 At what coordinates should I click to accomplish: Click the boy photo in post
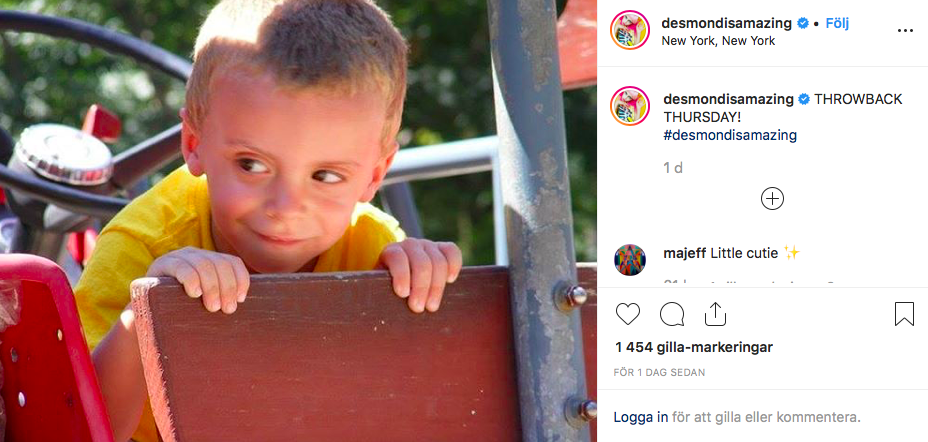point(298,221)
